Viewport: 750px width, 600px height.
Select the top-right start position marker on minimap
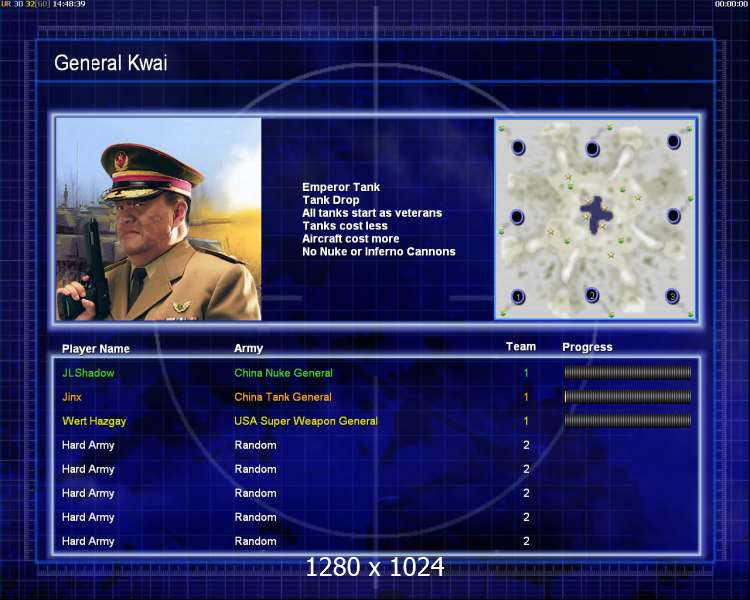point(673,142)
